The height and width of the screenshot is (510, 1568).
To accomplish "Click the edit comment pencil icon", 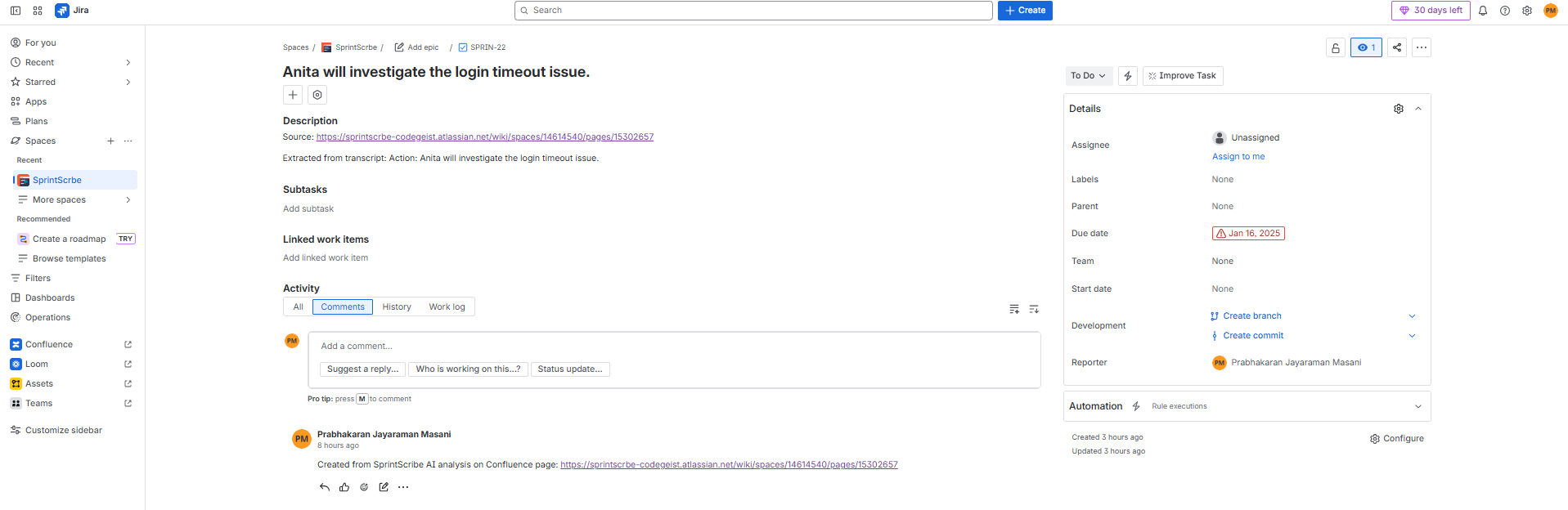I will point(384,487).
